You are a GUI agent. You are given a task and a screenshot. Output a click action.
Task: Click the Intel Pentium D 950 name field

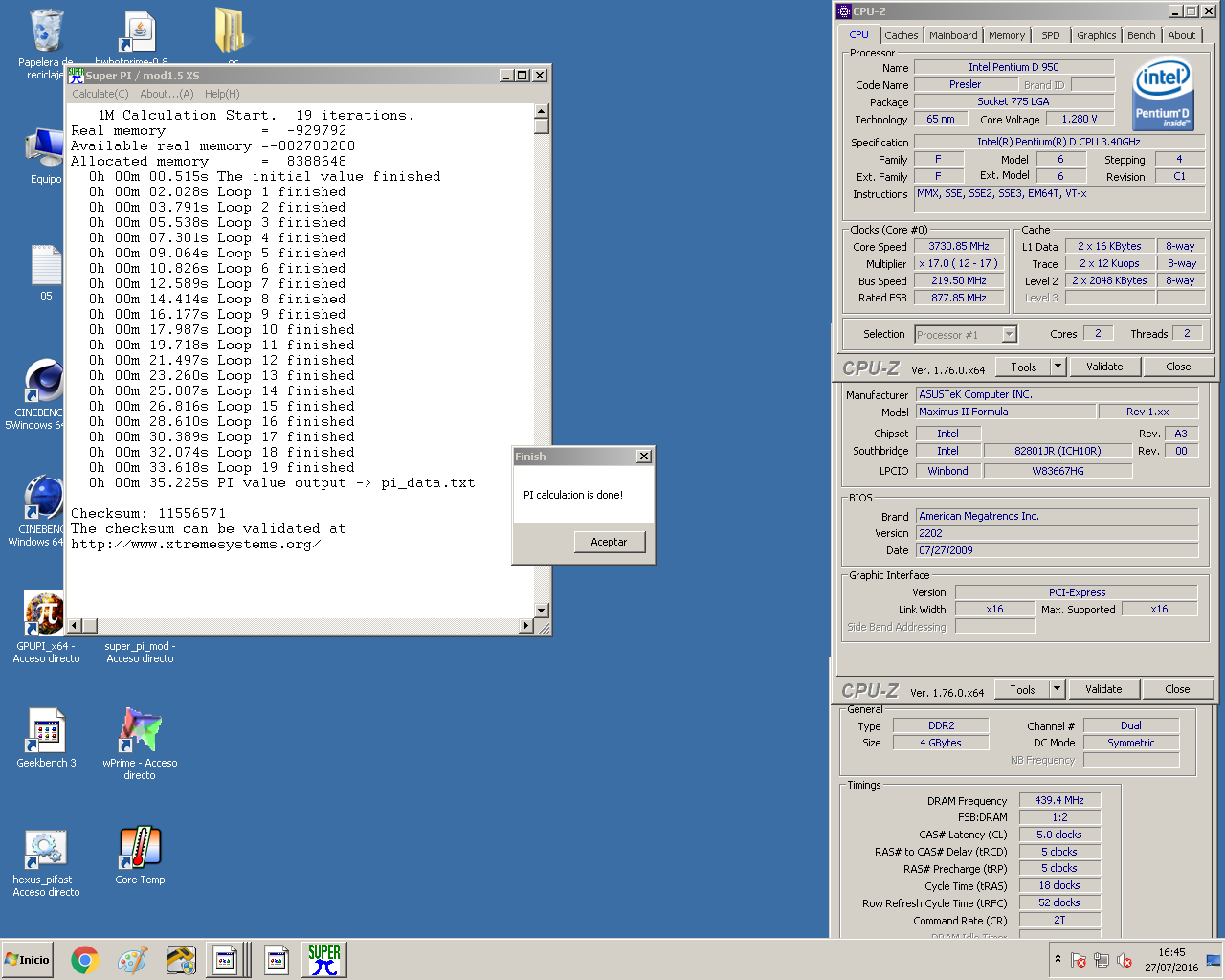click(x=1013, y=67)
